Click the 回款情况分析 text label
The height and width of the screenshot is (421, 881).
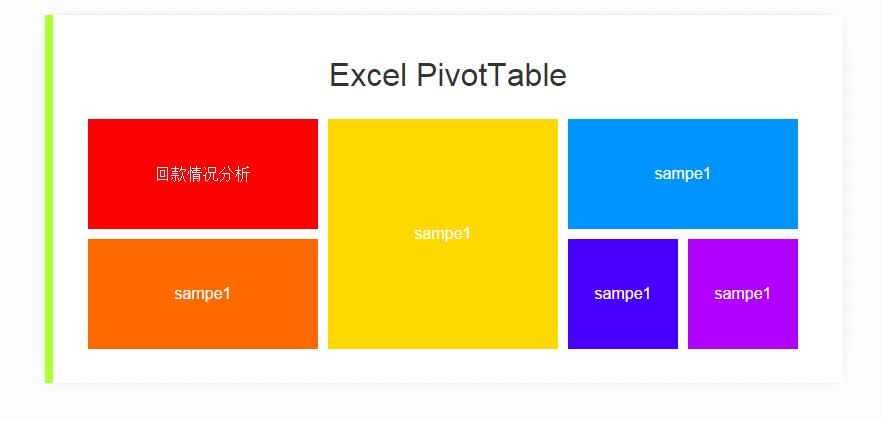tap(203, 174)
